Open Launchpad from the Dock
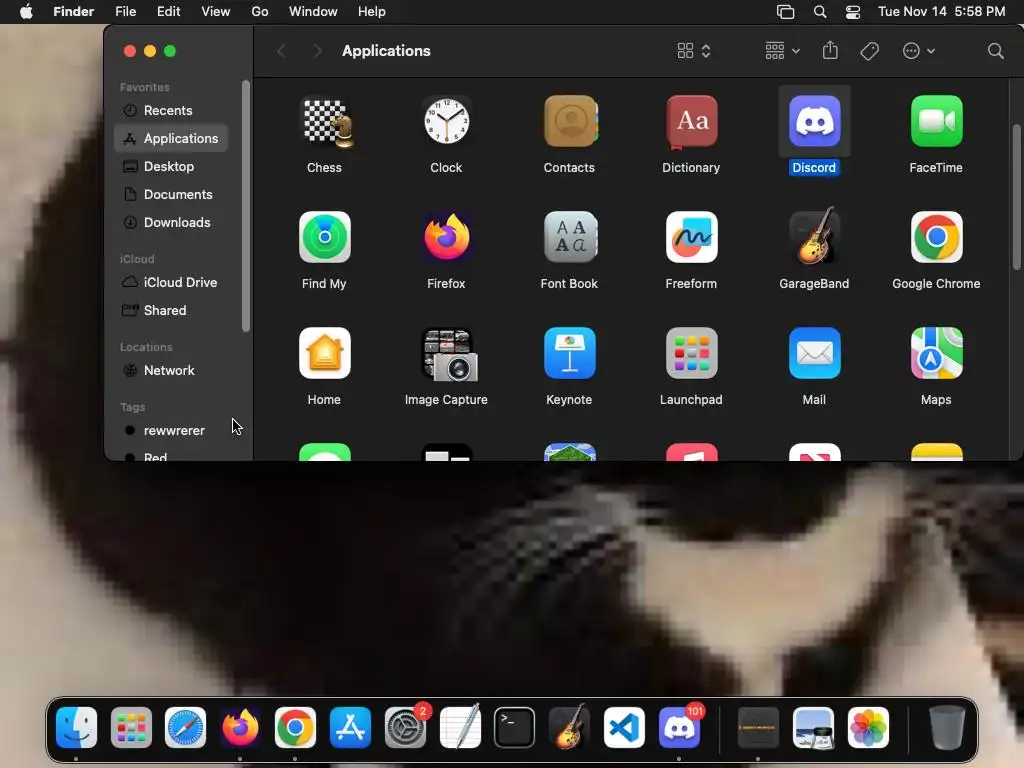This screenshot has width=1024, height=768. pos(131,728)
